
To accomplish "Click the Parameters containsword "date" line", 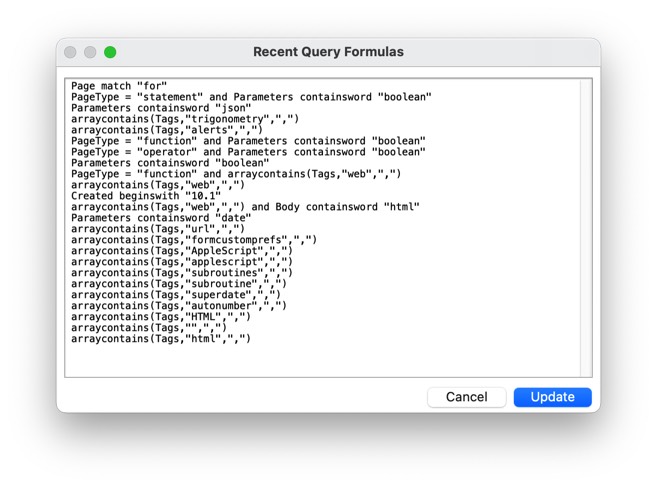I will (161, 218).
